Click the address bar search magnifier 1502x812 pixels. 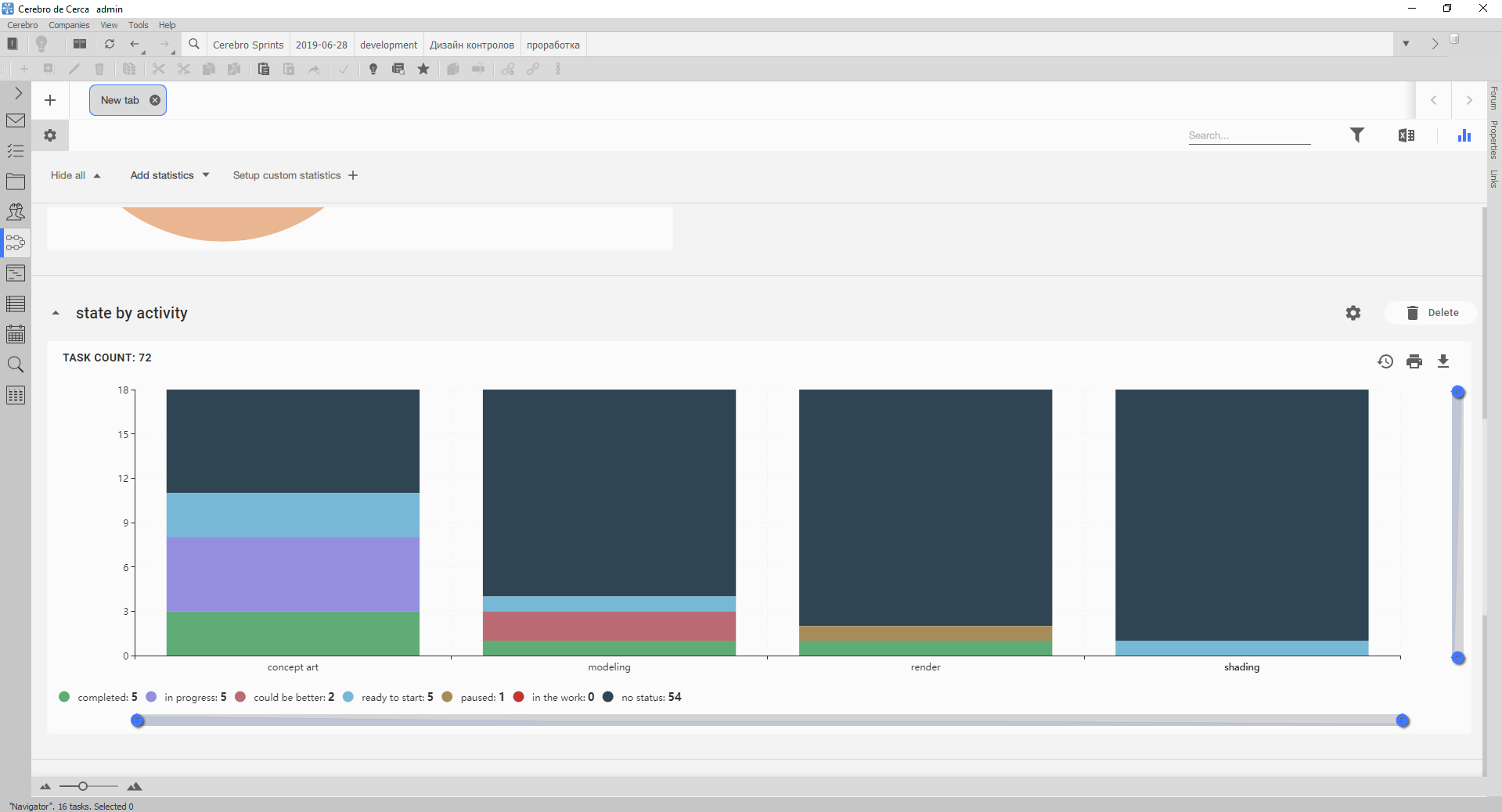click(194, 45)
